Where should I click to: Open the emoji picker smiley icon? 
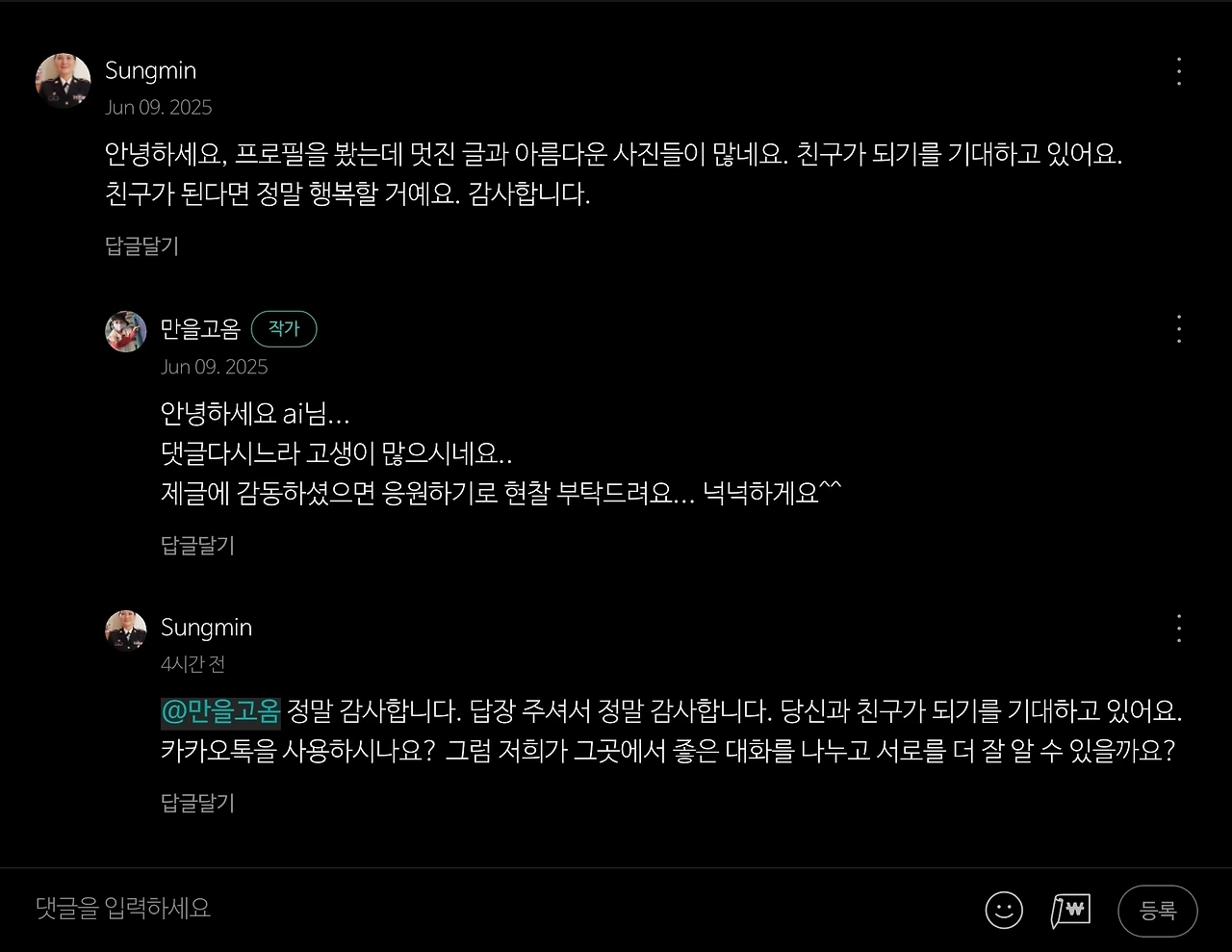click(1004, 910)
